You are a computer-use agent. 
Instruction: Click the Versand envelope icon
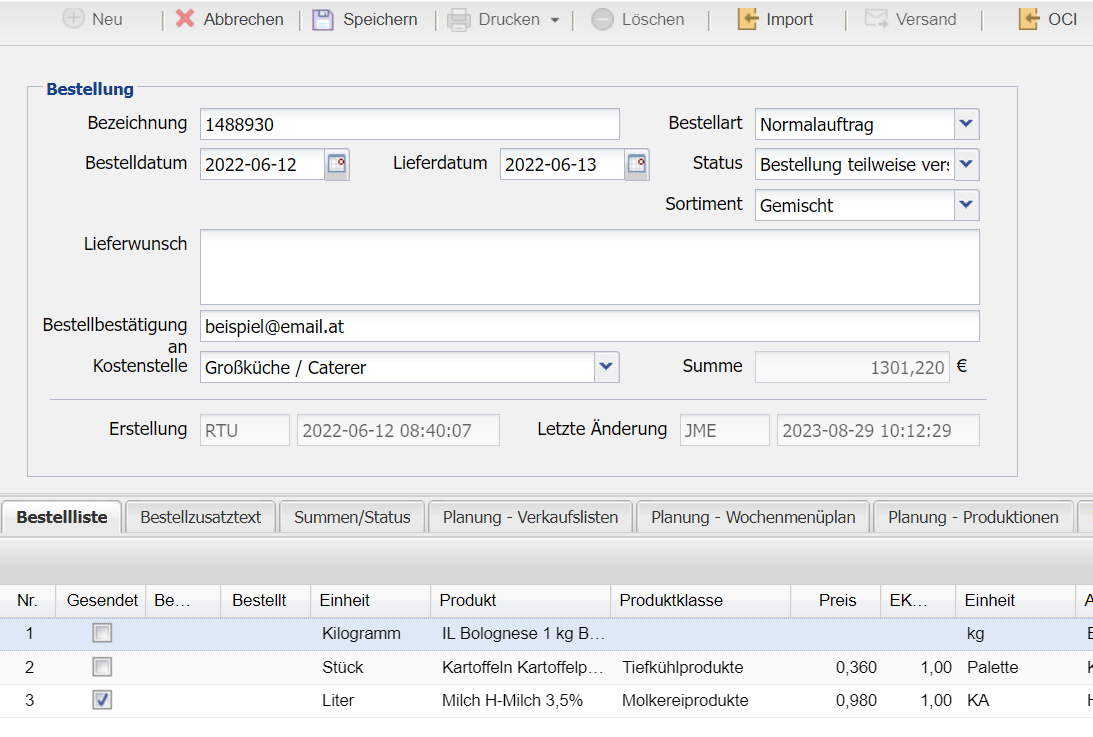coord(876,19)
